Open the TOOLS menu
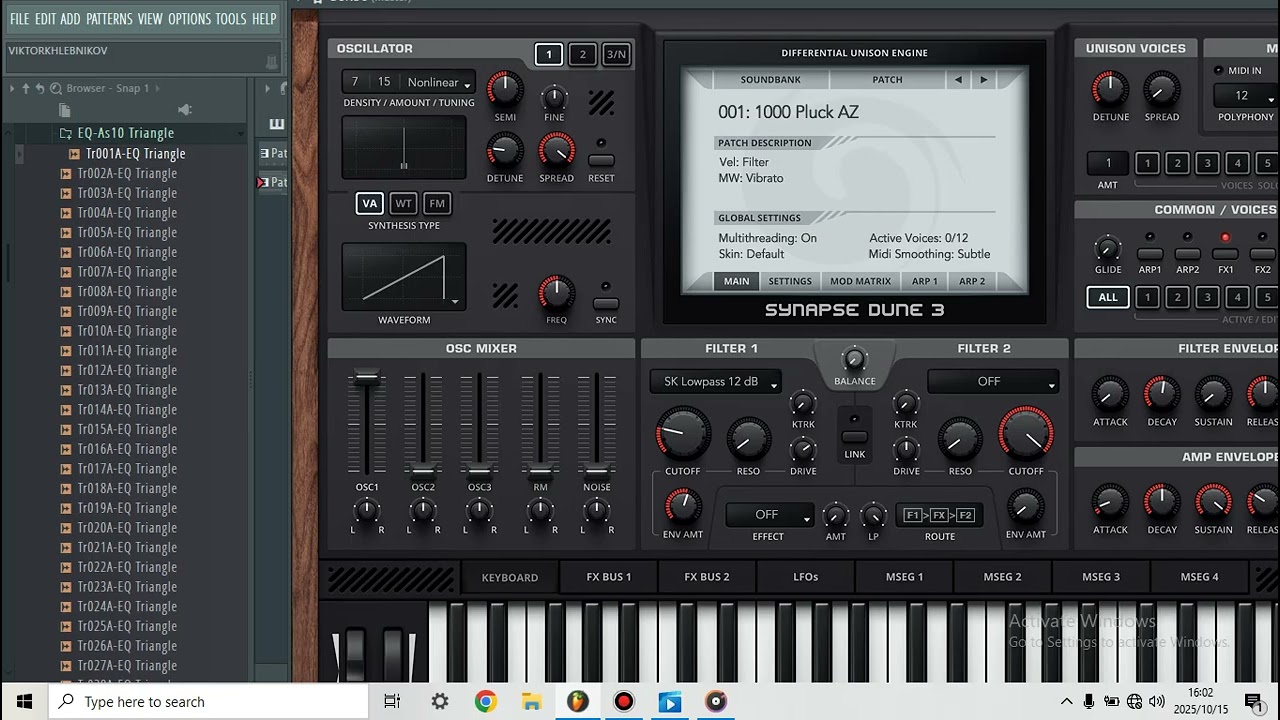 [x=231, y=19]
